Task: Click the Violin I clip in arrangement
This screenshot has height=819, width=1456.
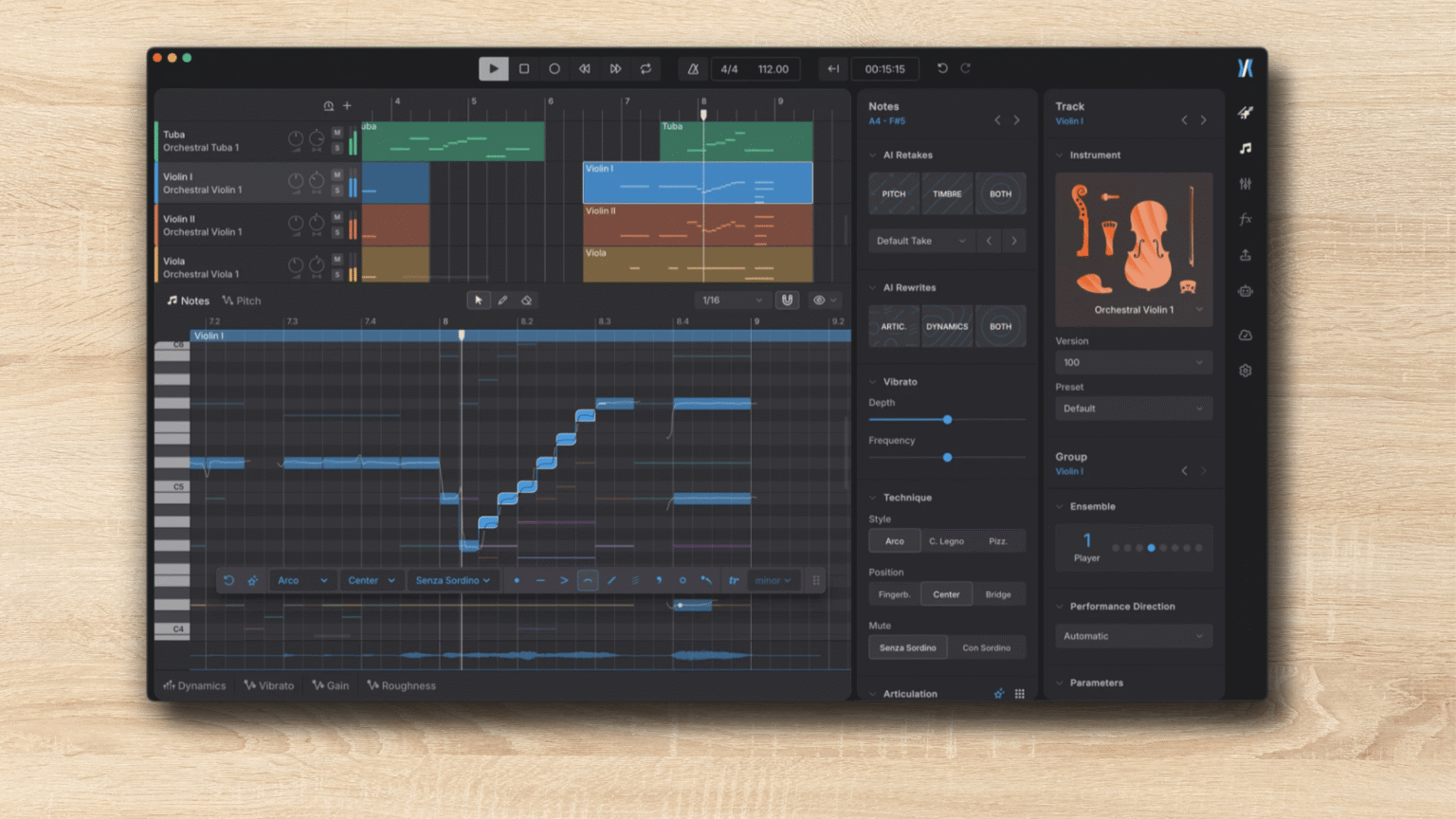Action: (x=698, y=183)
